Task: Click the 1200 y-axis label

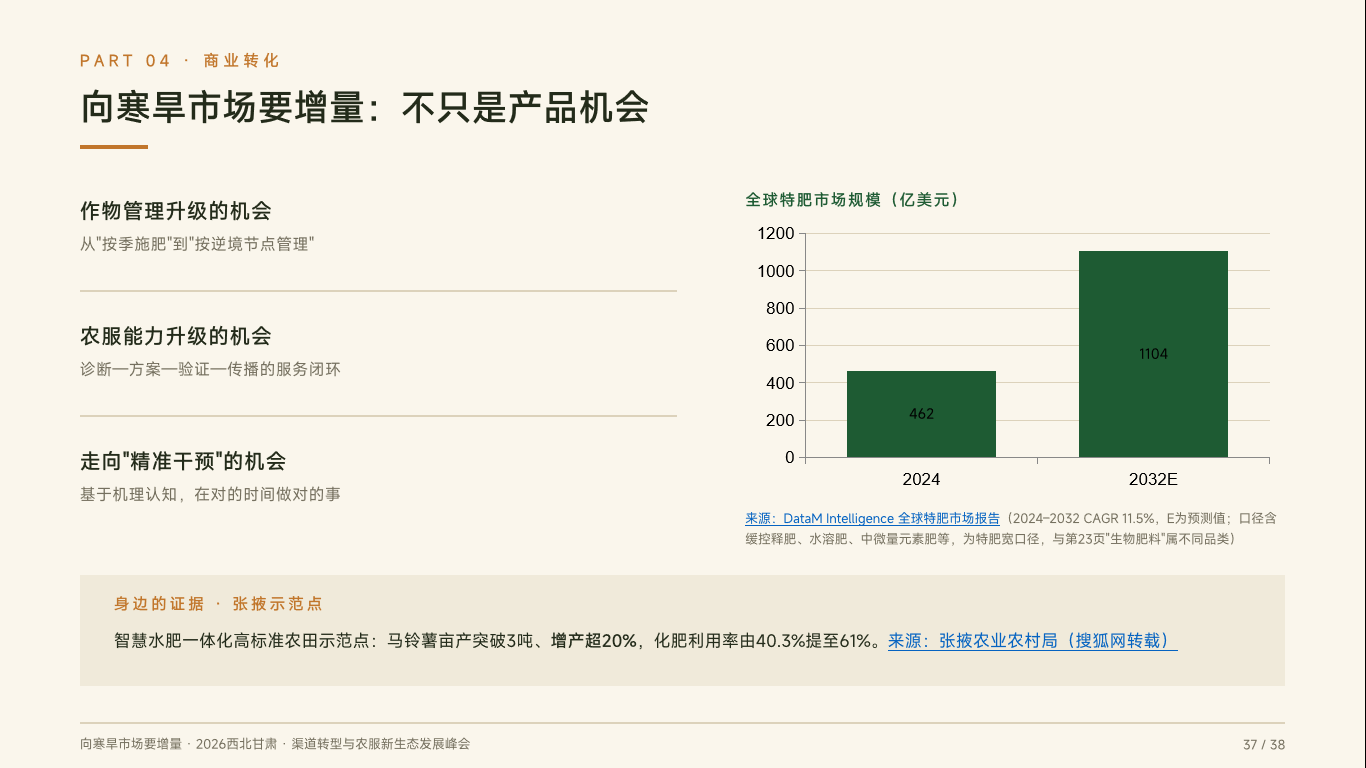Action: tap(776, 233)
